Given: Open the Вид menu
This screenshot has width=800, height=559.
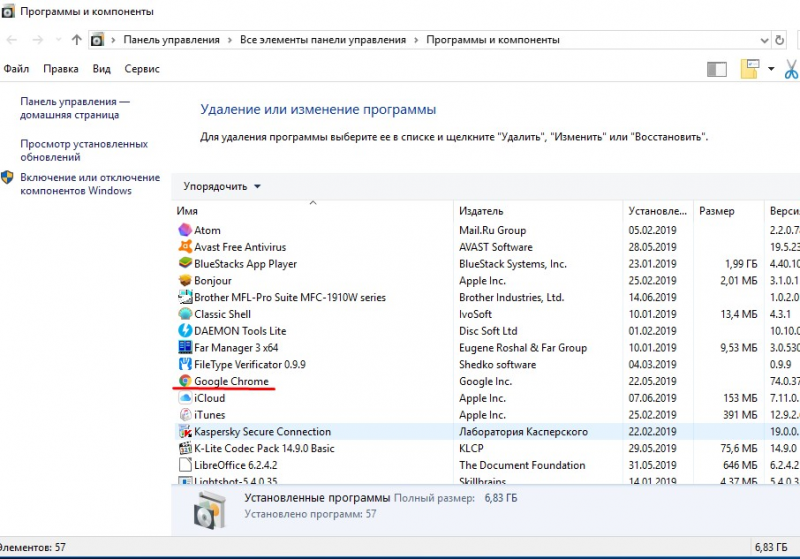Looking at the screenshot, I should 102,69.
